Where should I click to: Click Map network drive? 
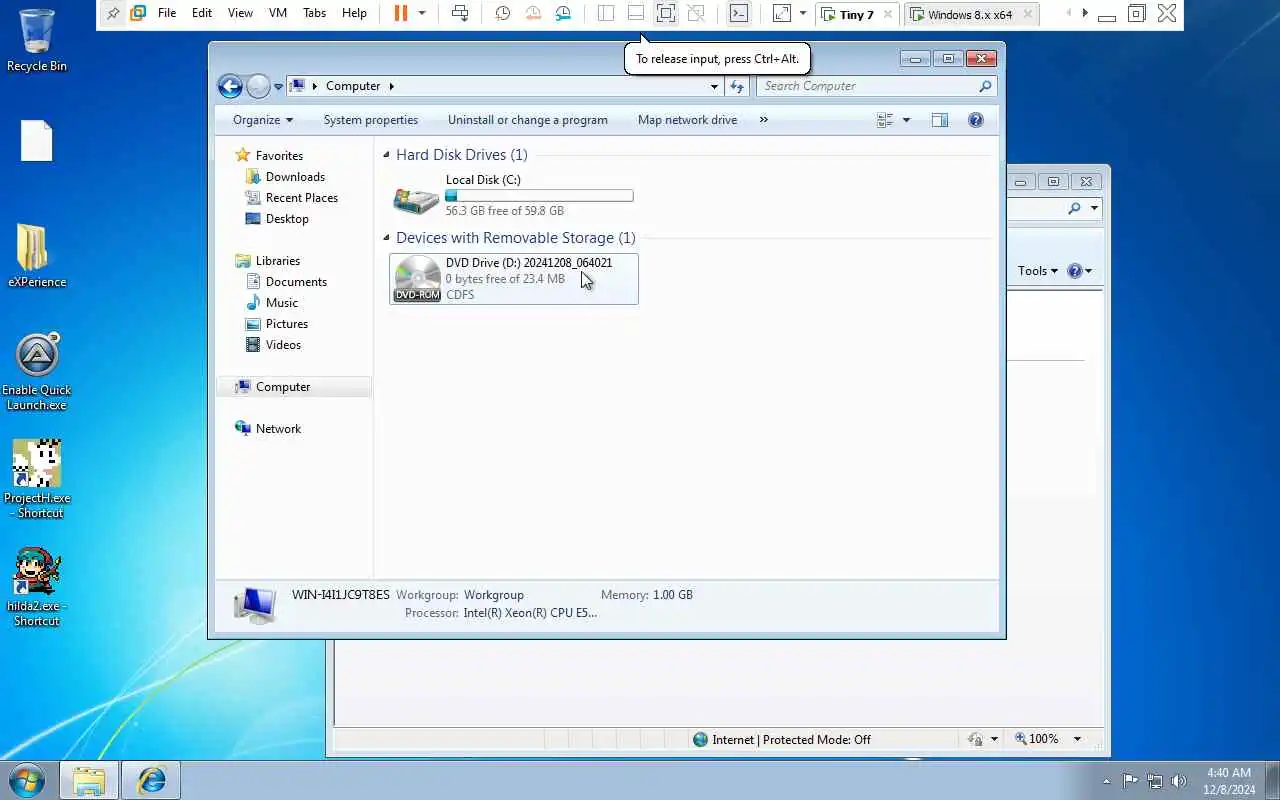pyautogui.click(x=687, y=120)
